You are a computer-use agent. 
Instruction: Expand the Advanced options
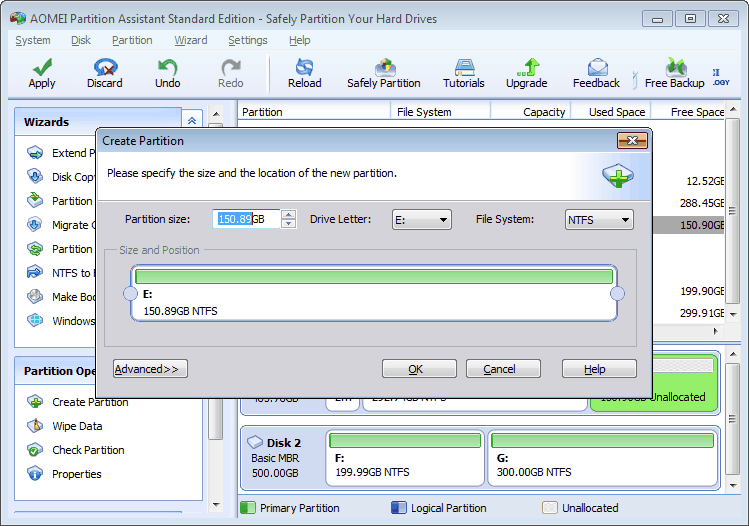point(150,369)
